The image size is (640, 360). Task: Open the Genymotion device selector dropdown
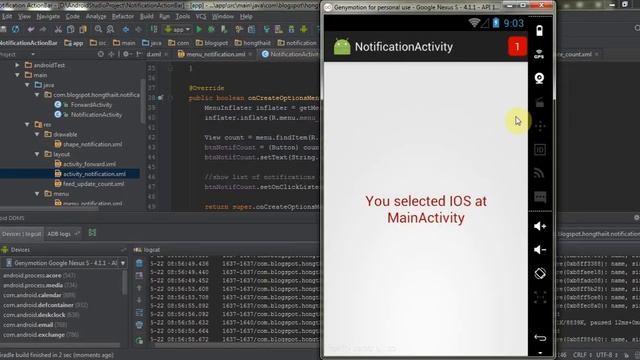click(x=64, y=263)
